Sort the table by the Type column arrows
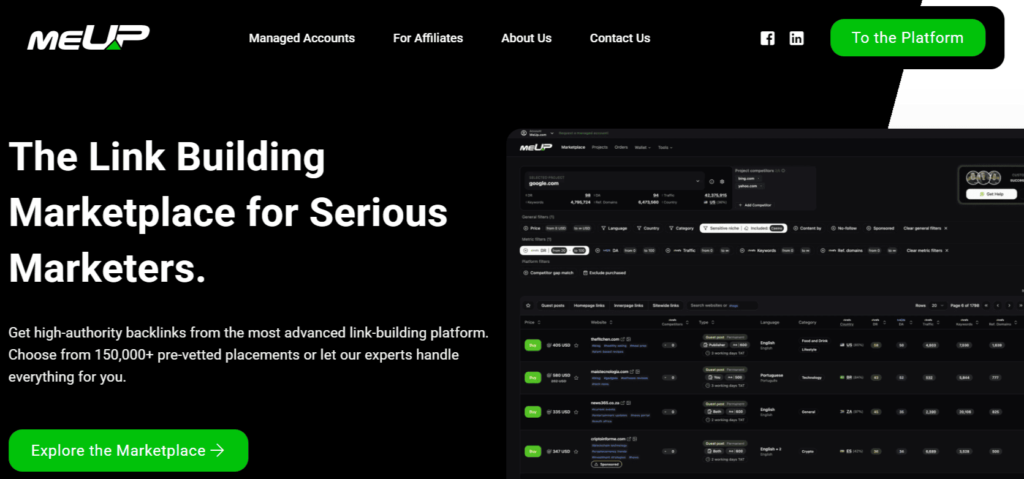Image resolution: width=1024 pixels, height=479 pixels. [x=712, y=322]
